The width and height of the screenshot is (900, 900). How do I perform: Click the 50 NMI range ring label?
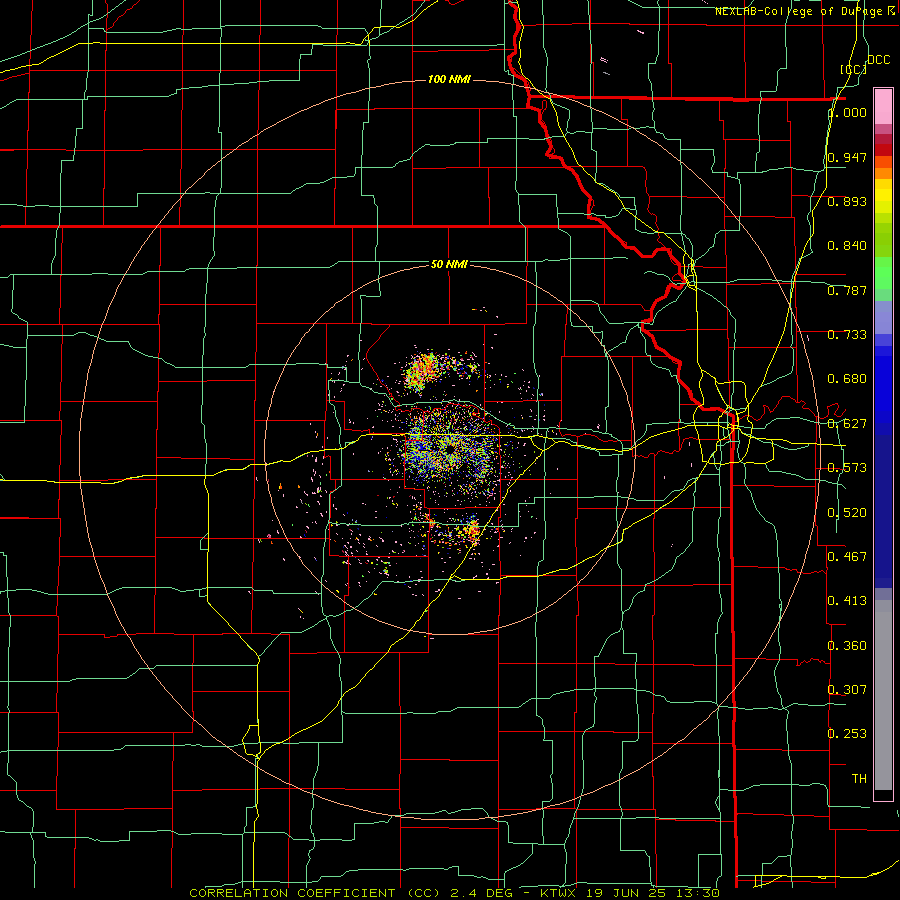coord(449,264)
